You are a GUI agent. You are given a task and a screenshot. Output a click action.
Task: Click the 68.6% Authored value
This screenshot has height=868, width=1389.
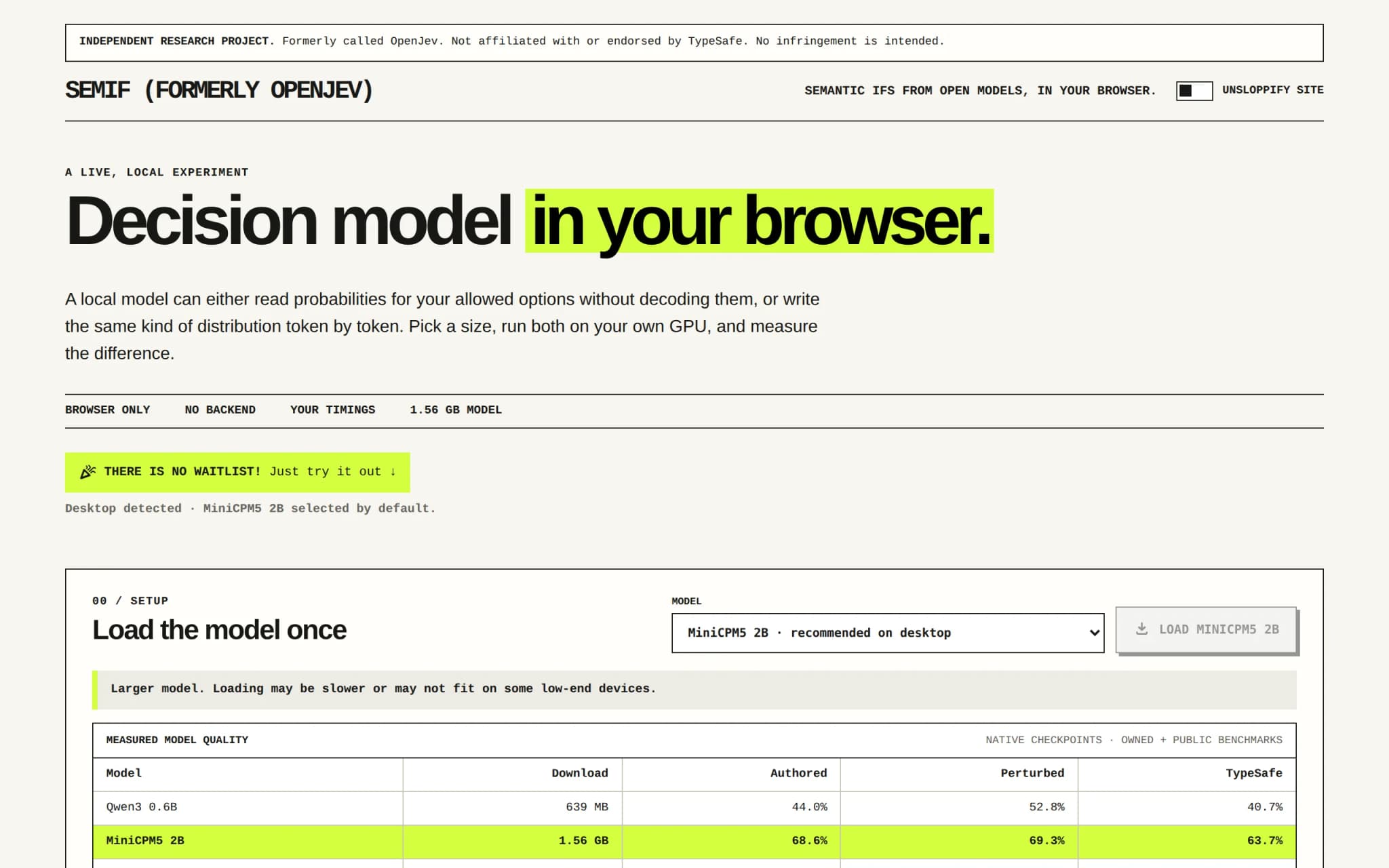coord(809,841)
